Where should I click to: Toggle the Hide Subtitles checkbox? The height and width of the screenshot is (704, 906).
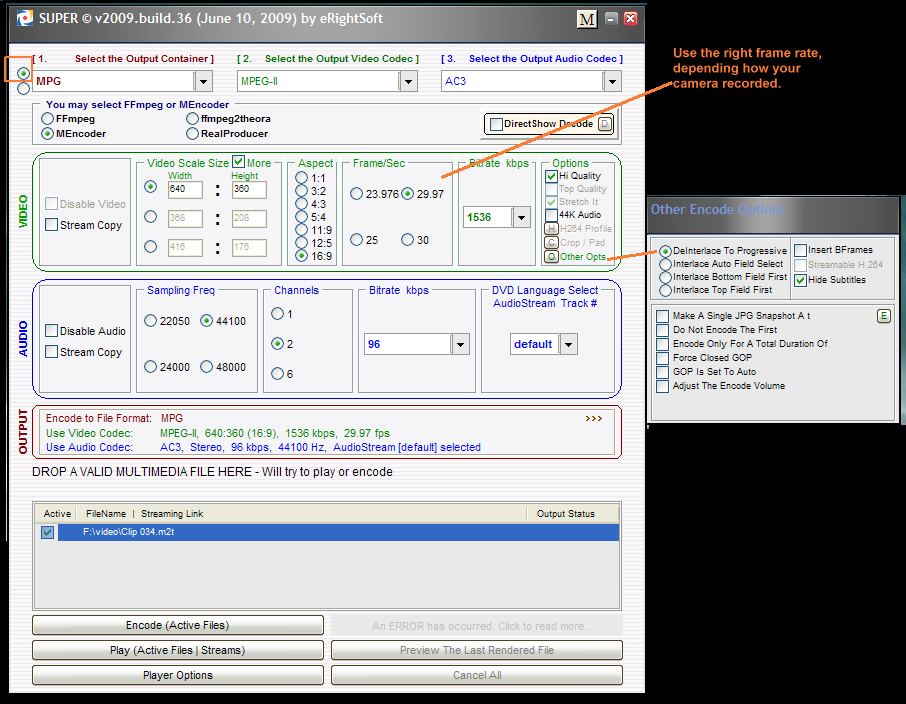click(x=800, y=280)
